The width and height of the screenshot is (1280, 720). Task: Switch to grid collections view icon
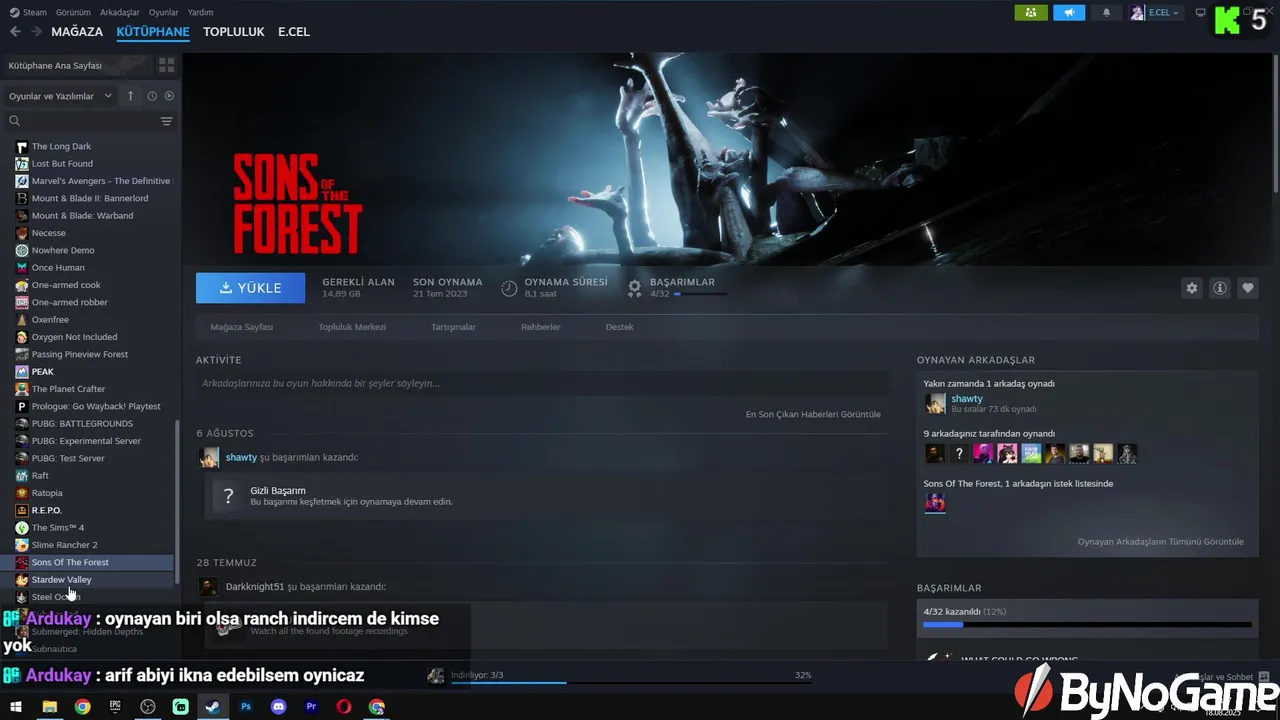pos(166,65)
